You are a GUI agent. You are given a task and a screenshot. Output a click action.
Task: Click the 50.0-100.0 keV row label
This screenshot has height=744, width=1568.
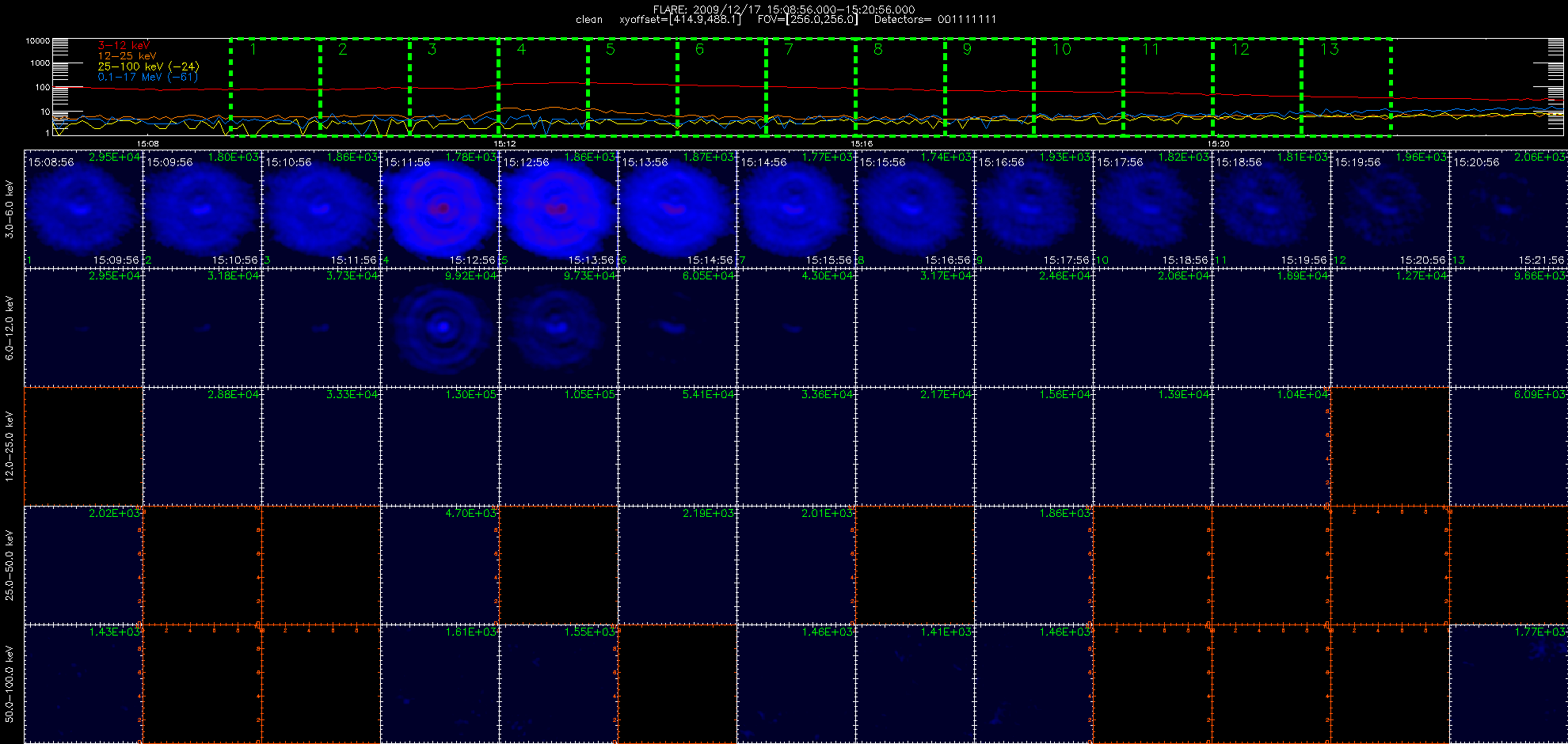(10, 684)
